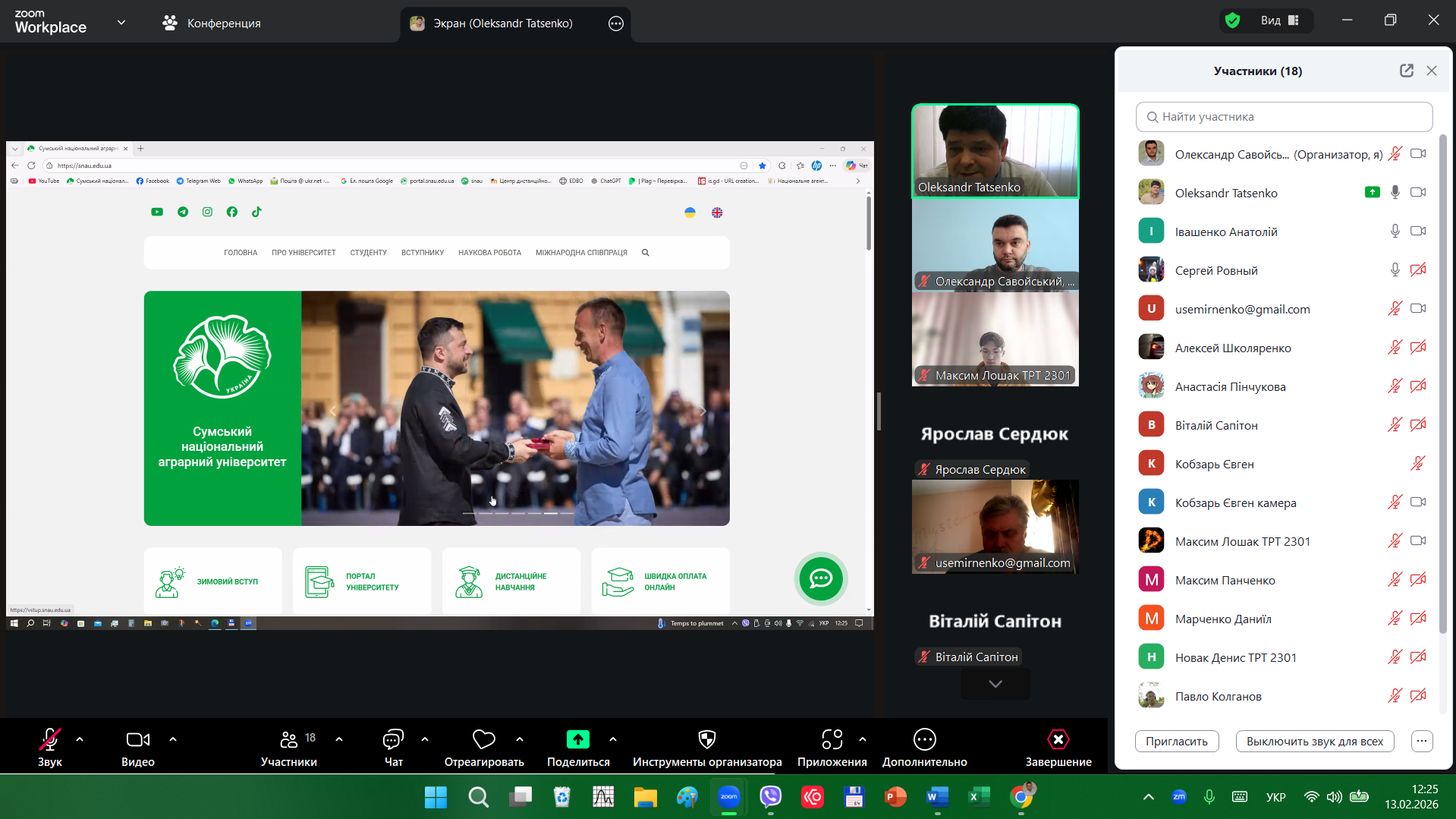Unmute microphone with Звук button

(50, 739)
